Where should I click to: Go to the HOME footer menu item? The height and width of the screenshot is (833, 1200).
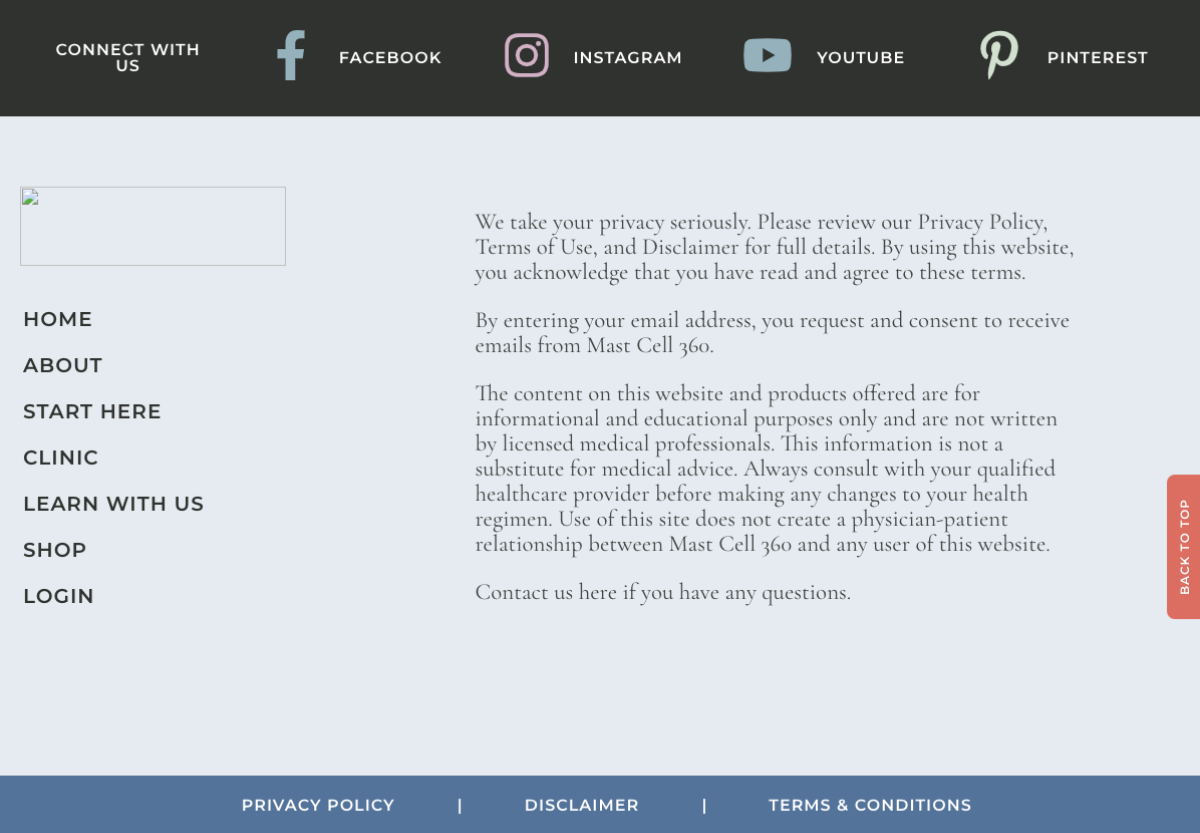(x=58, y=320)
